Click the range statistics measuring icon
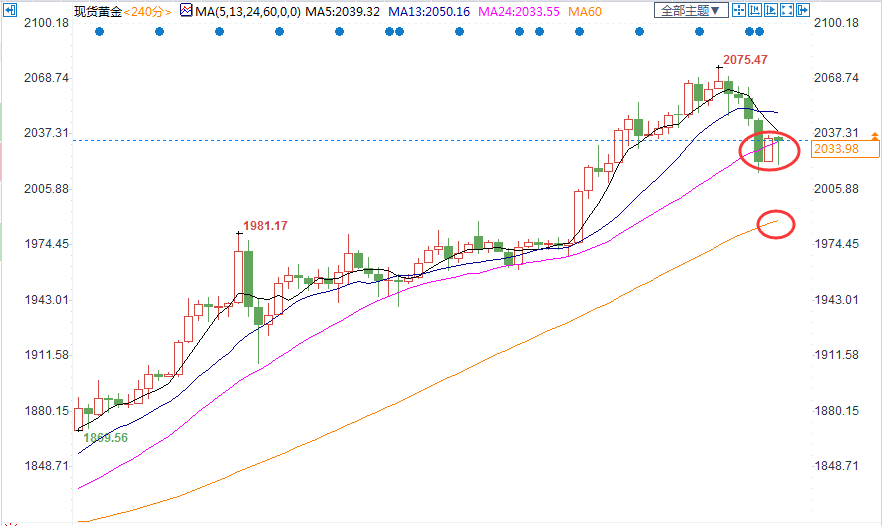 [x=753, y=11]
